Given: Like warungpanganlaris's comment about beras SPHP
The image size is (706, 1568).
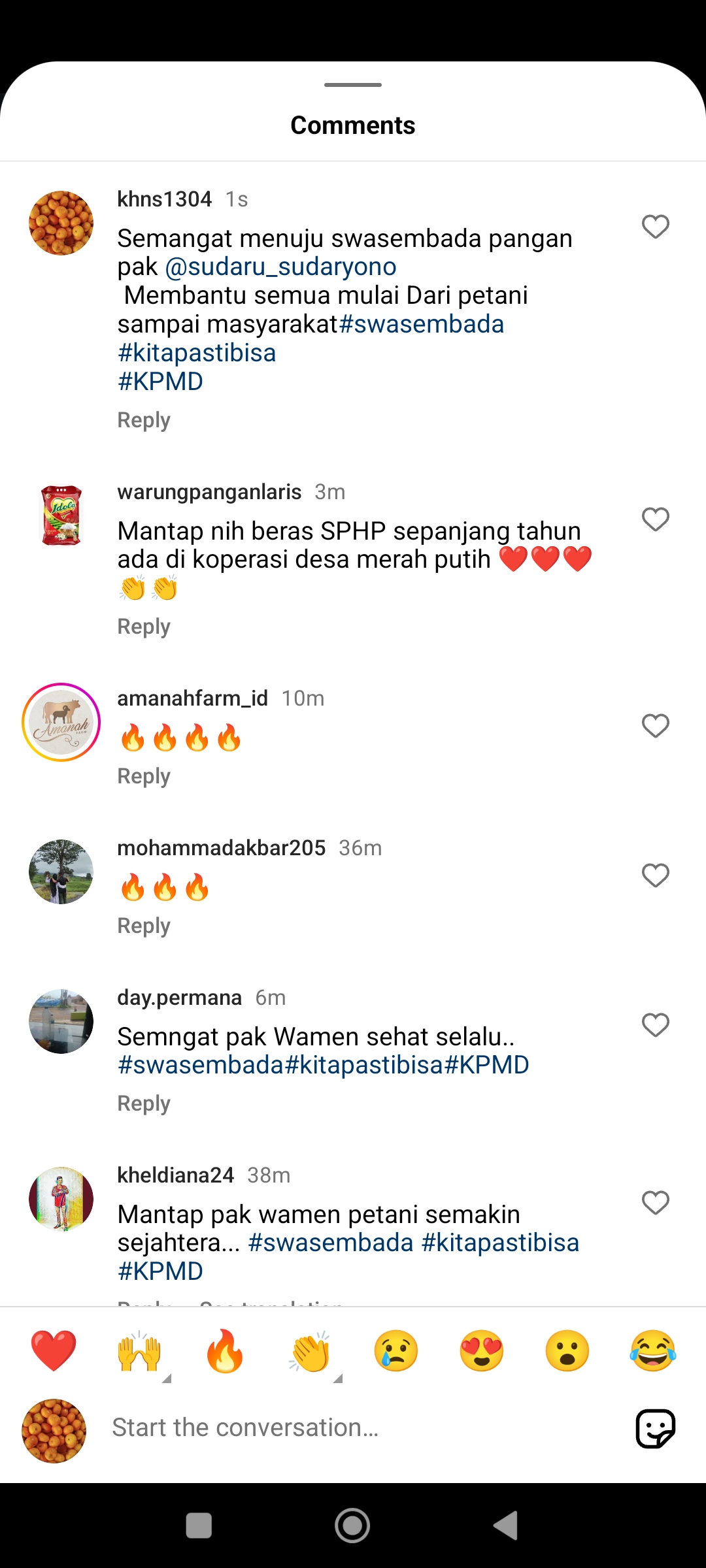Looking at the screenshot, I should point(655,519).
